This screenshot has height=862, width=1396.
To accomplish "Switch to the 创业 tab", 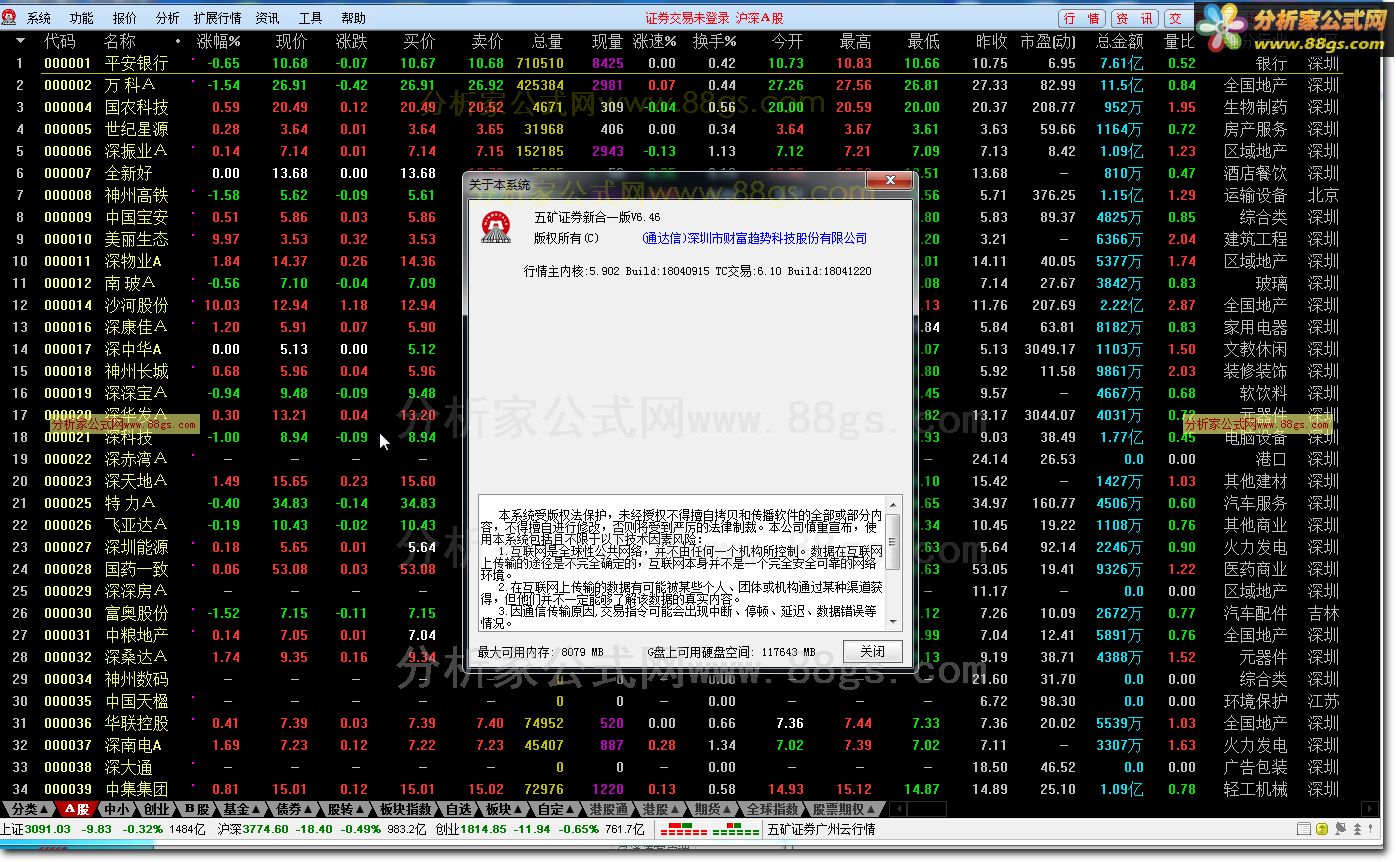I will [x=156, y=809].
